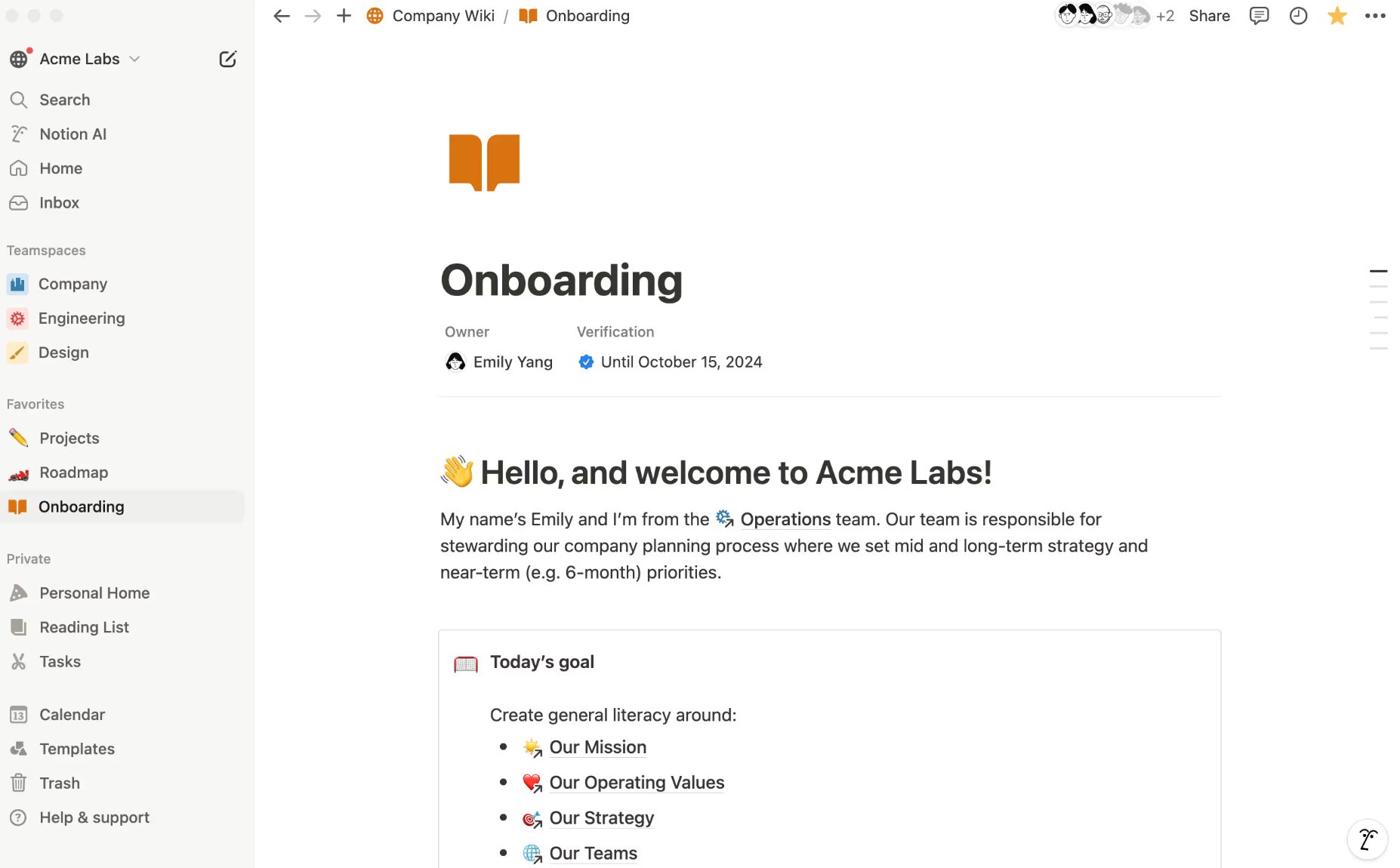Open the Engineering teamspace
The image size is (1400, 868).
point(82,319)
